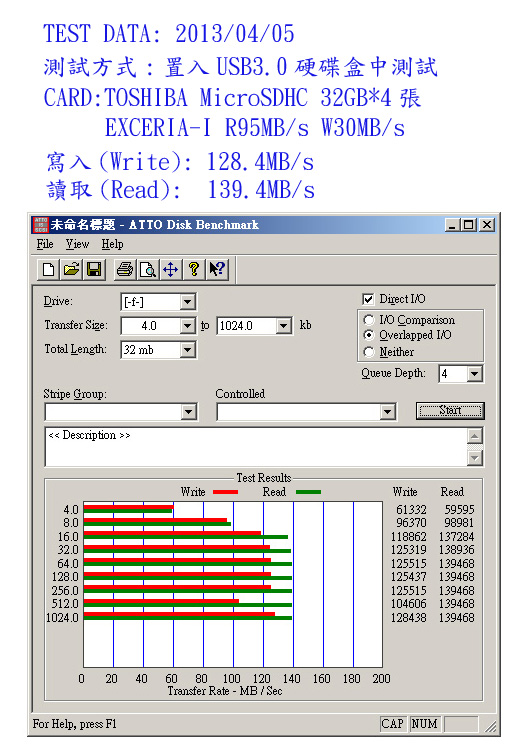
Task: Save results using the floppy disk icon
Action: [x=94, y=269]
